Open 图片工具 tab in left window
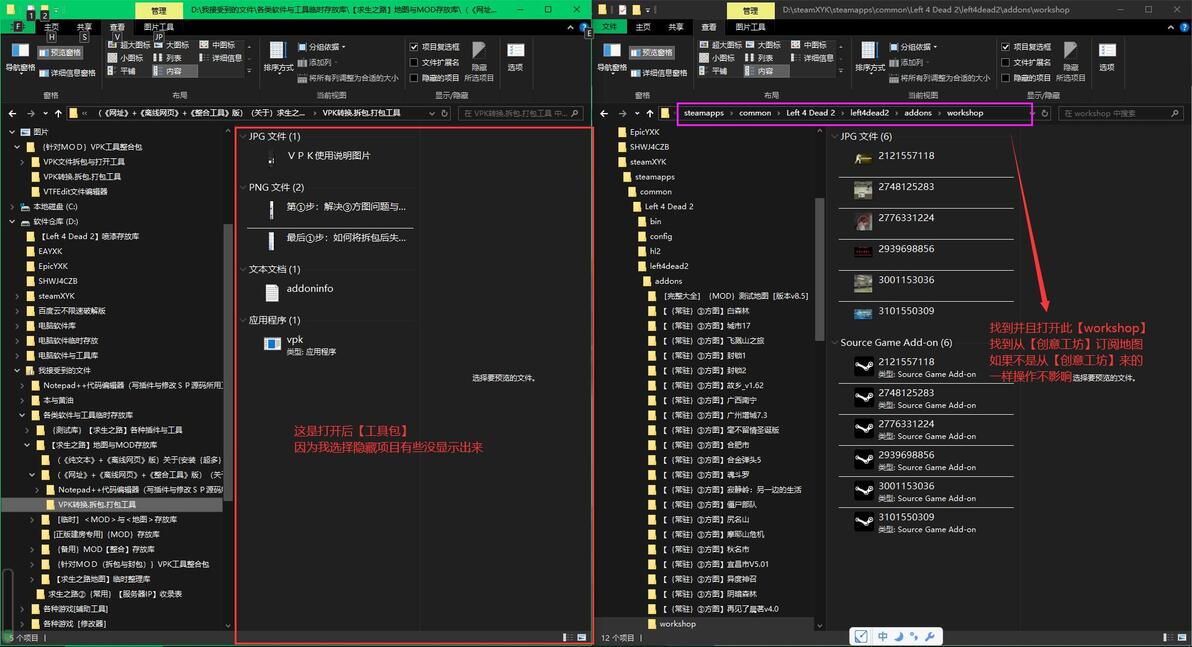This screenshot has height=647, width=1192. pyautogui.click(x=159, y=27)
